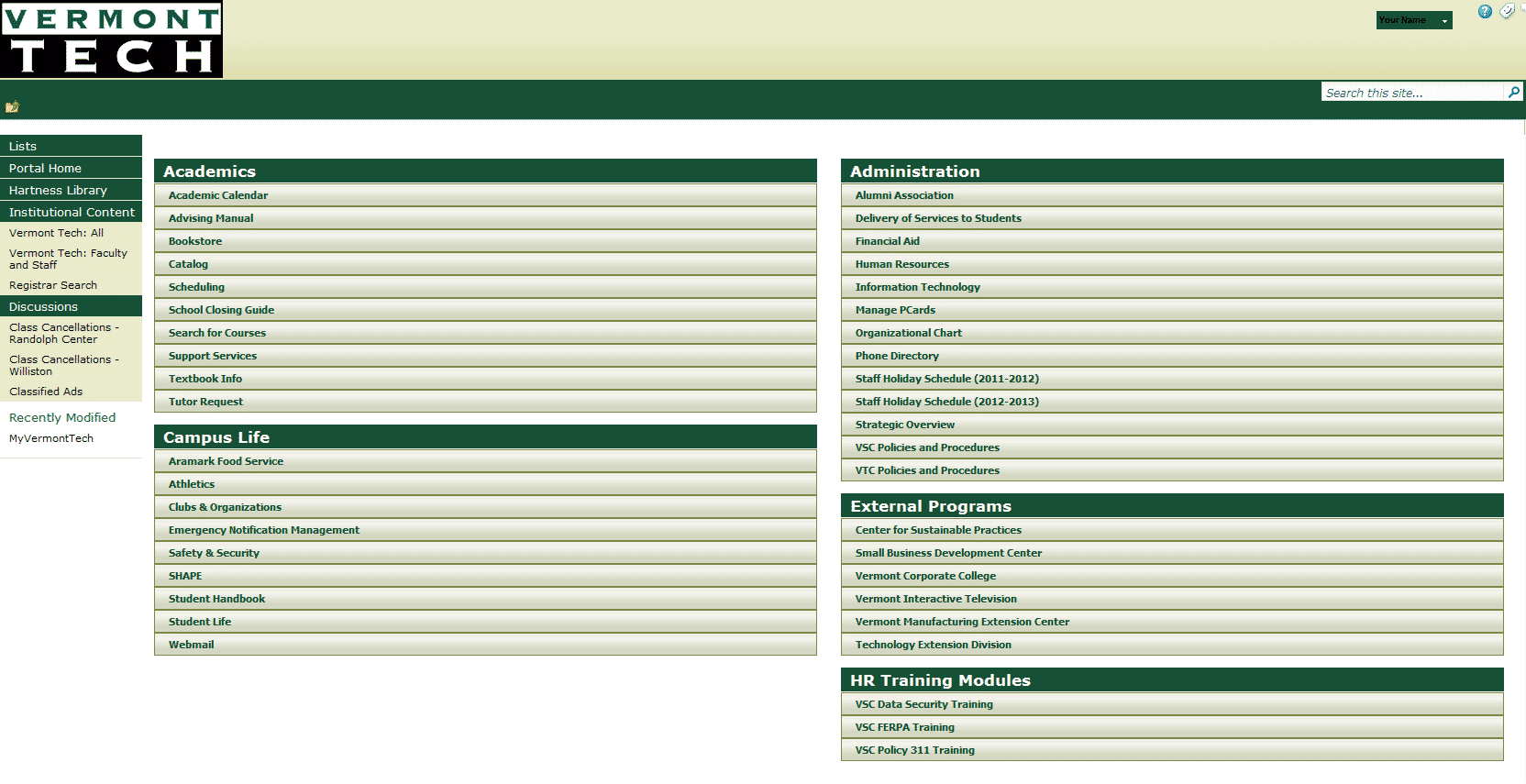
Task: Open Student Life
Action: click(485, 622)
